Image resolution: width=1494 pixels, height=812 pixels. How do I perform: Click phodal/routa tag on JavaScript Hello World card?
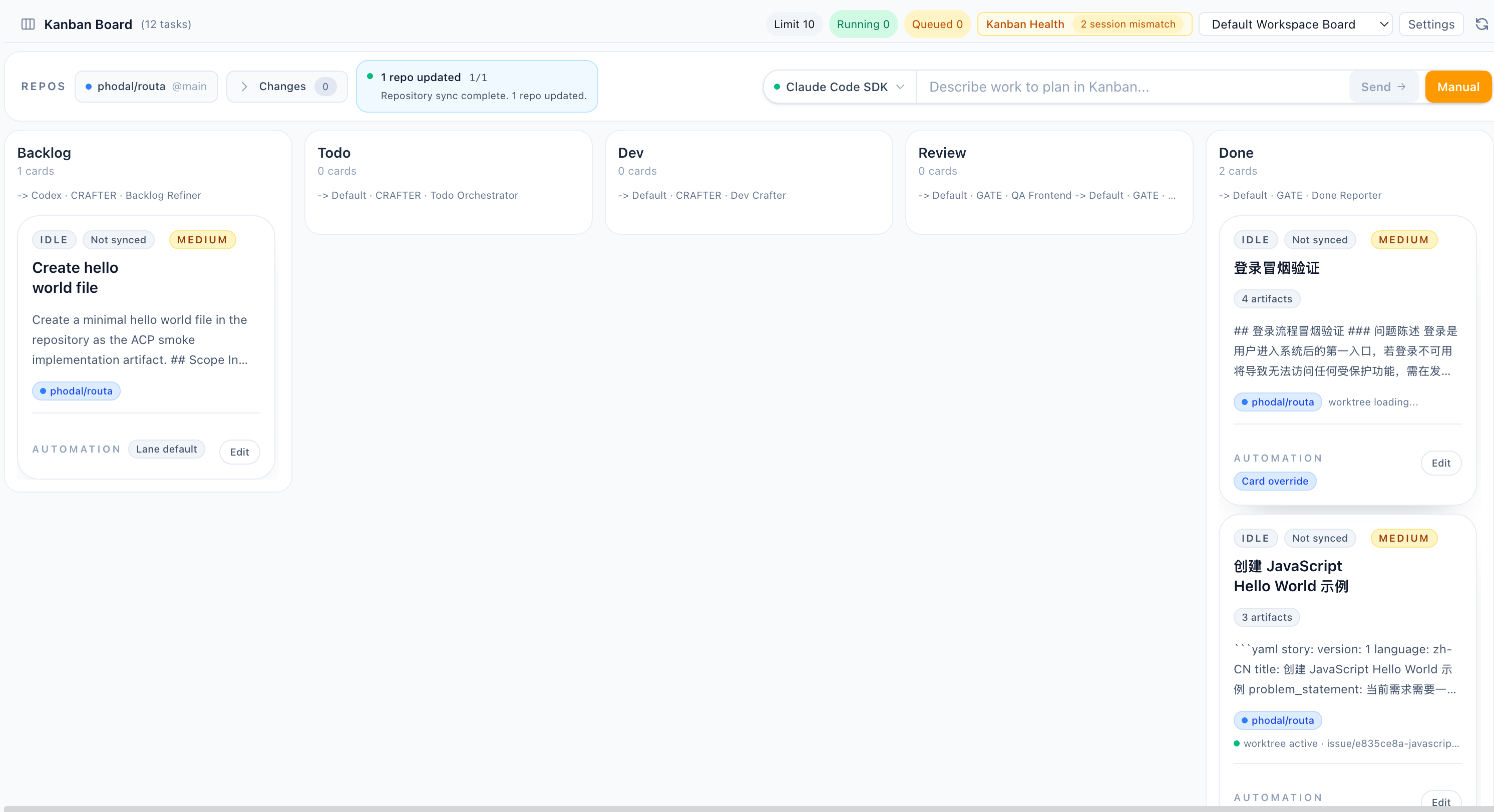[x=1278, y=720]
